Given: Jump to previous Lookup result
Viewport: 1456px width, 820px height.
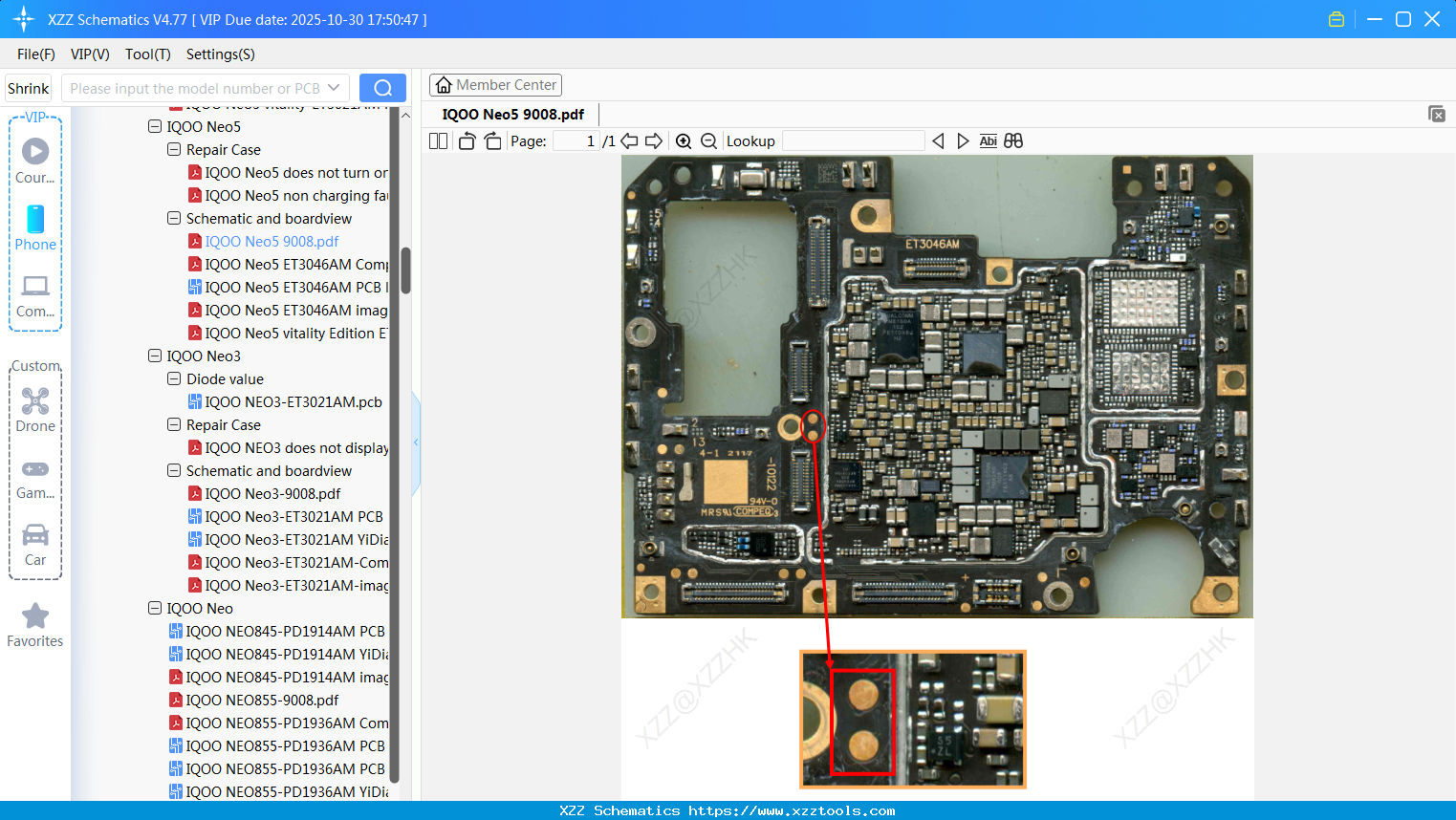Looking at the screenshot, I should [x=938, y=141].
